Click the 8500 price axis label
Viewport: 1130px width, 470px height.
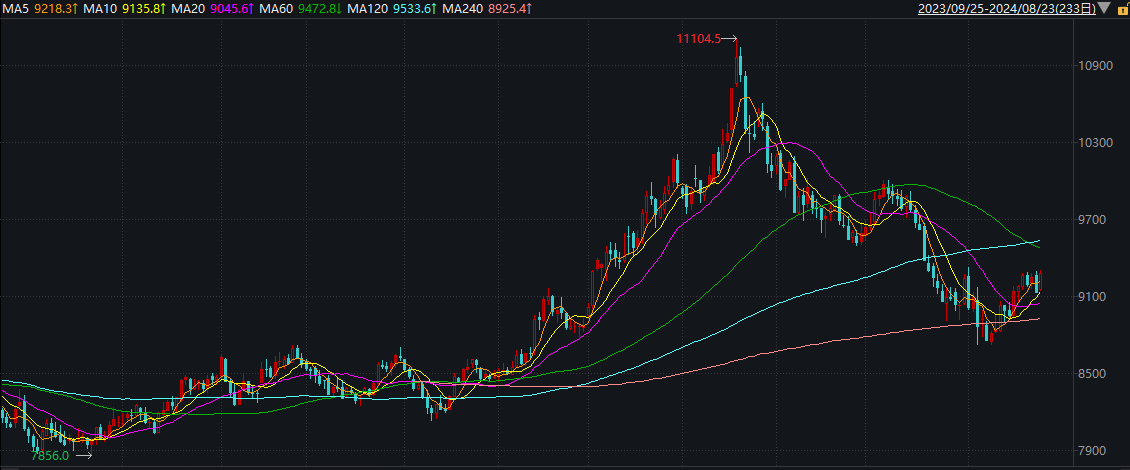[1091, 374]
